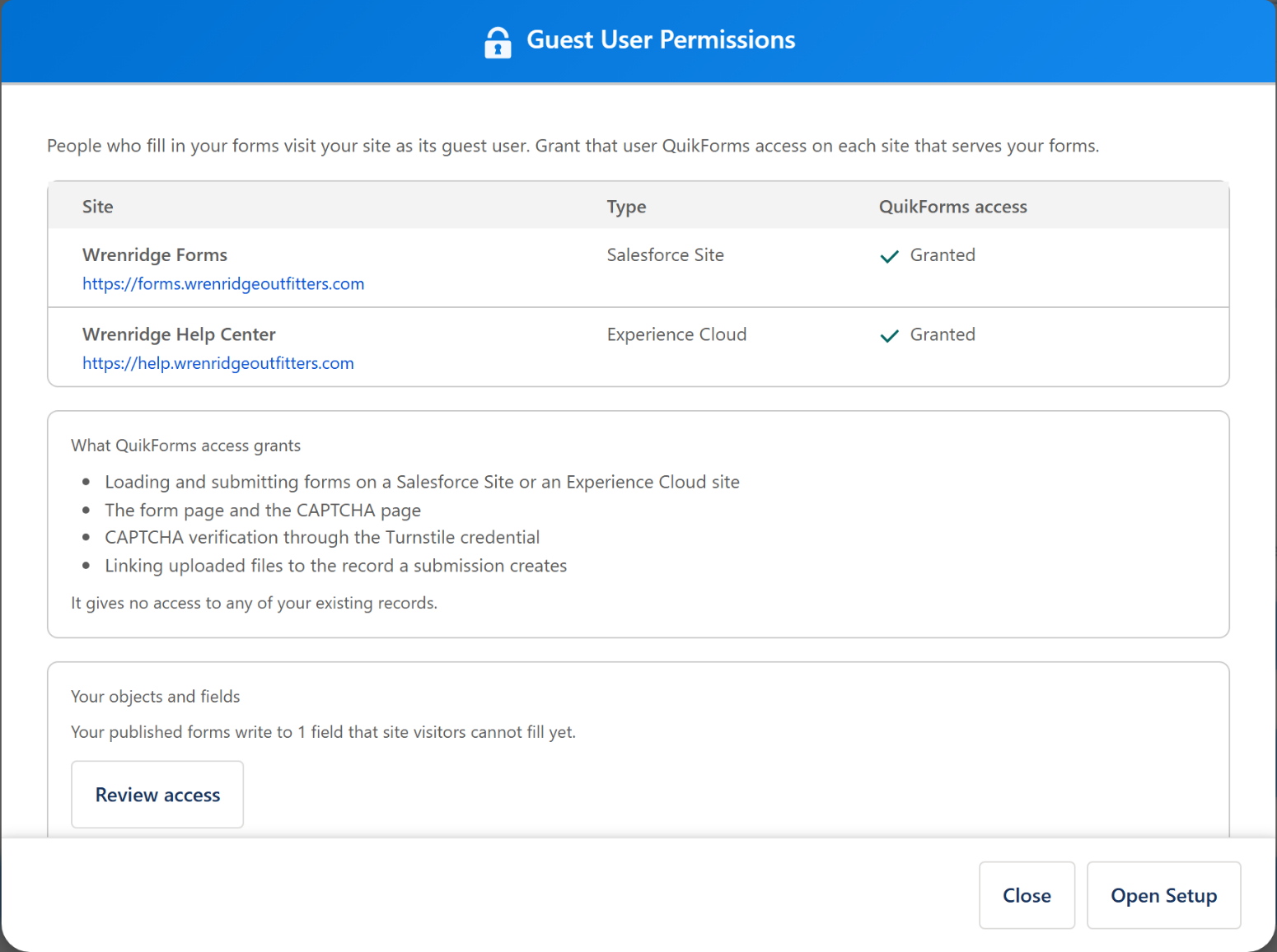This screenshot has height=952, width=1277.
Task: Click the Type column header
Action: (x=626, y=207)
